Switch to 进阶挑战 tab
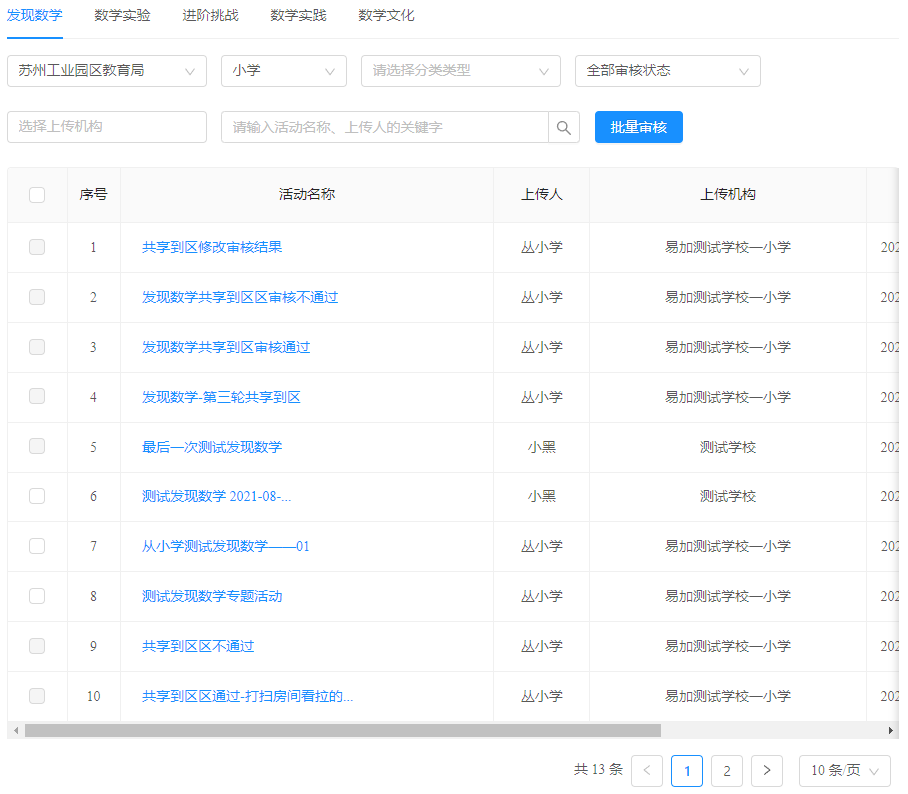908x794 pixels. [210, 15]
